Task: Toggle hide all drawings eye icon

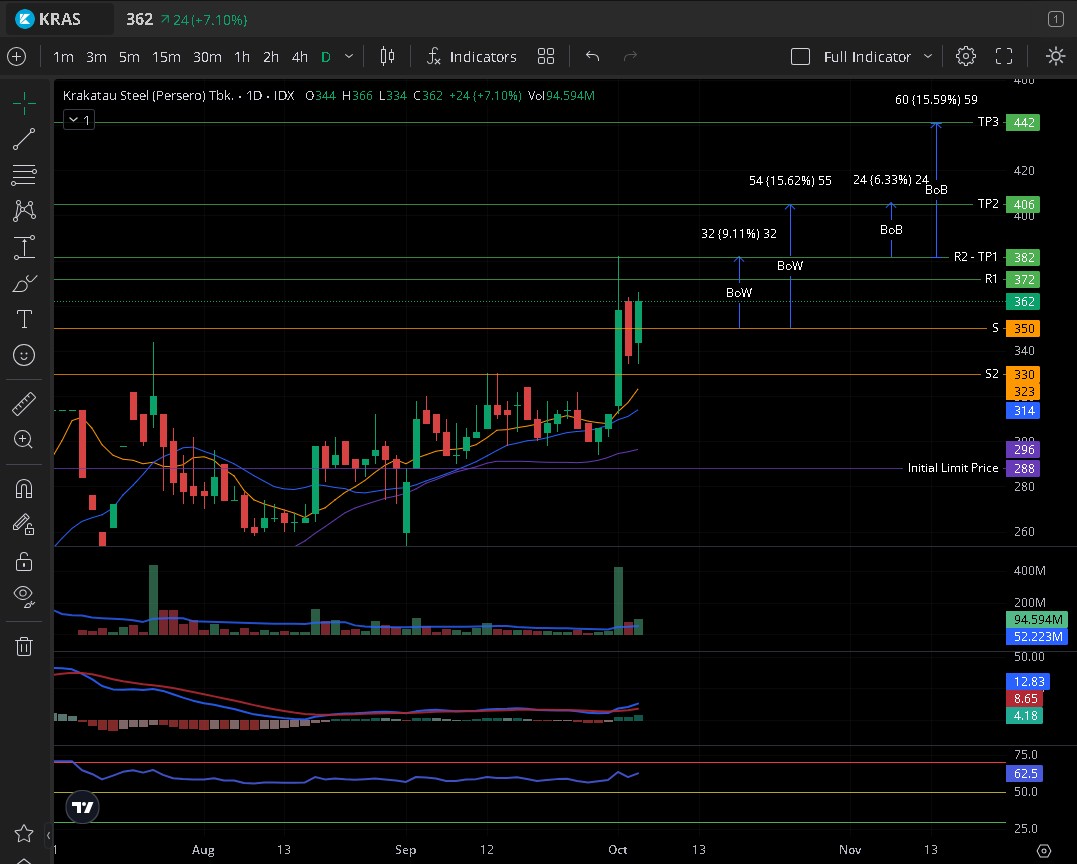Action: (x=24, y=597)
